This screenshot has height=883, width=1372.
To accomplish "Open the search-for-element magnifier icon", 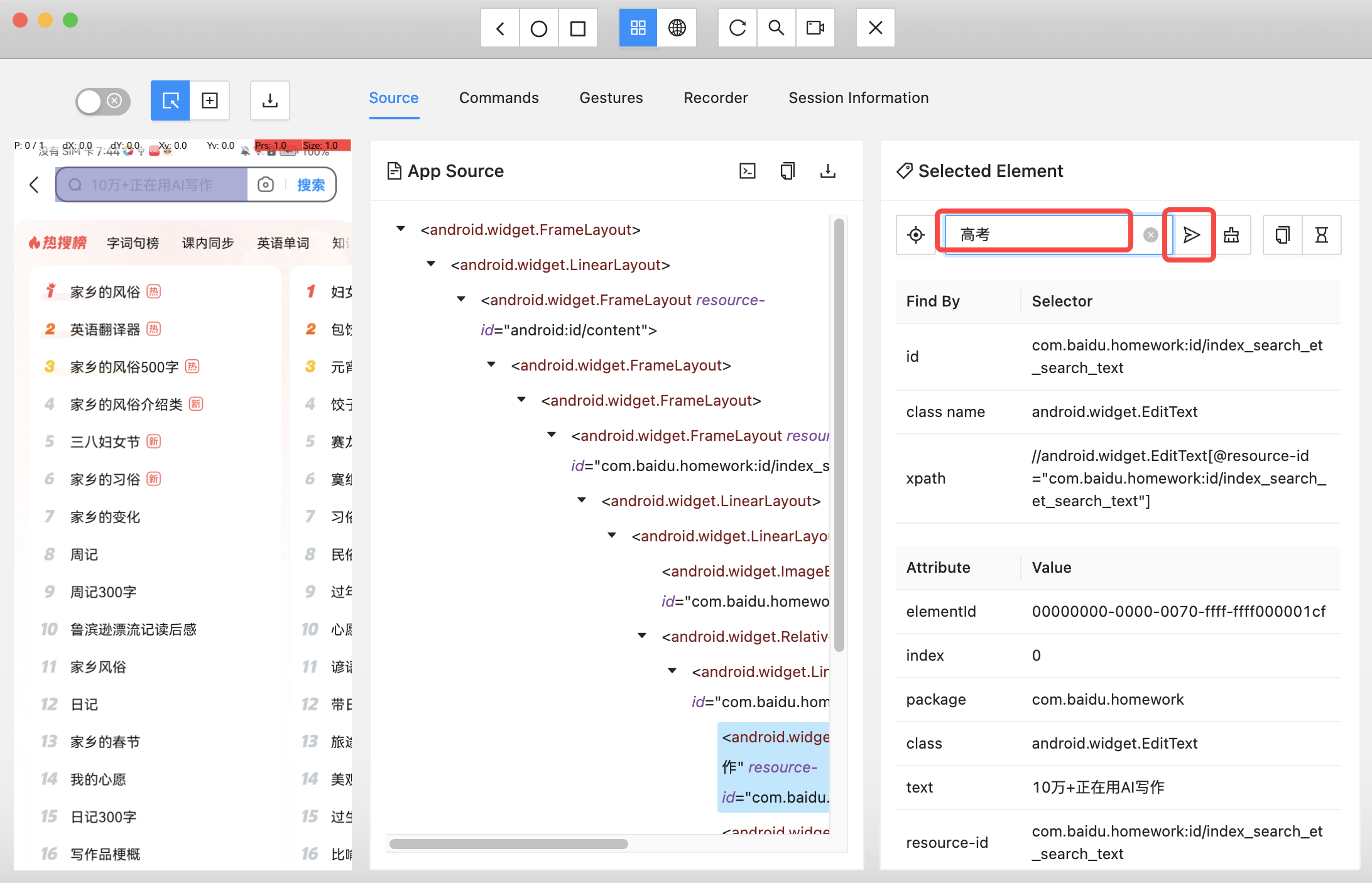I will tap(776, 28).
